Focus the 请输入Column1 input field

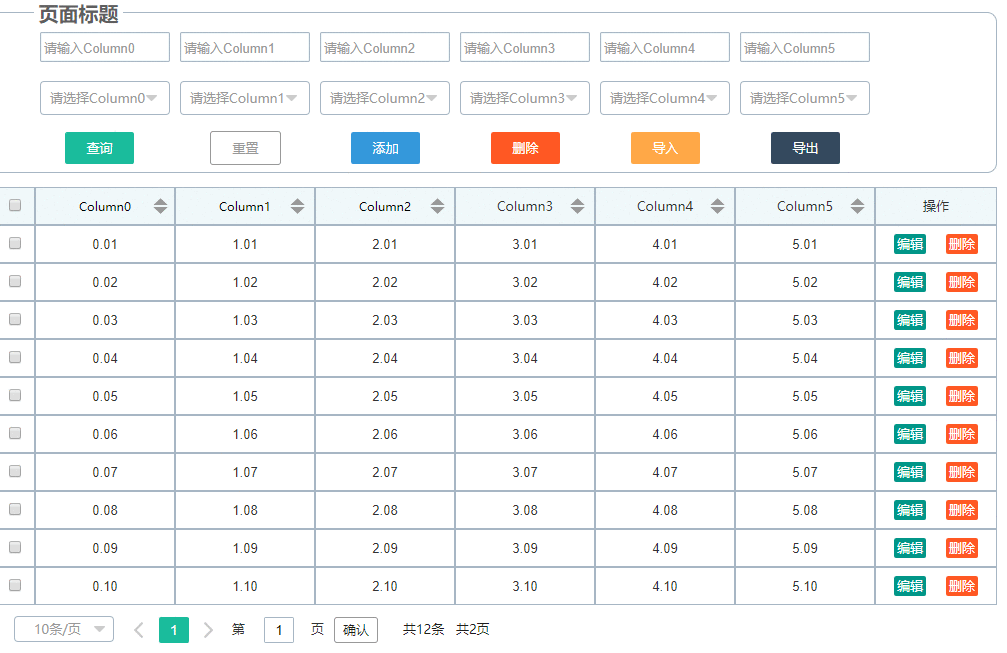(x=245, y=48)
